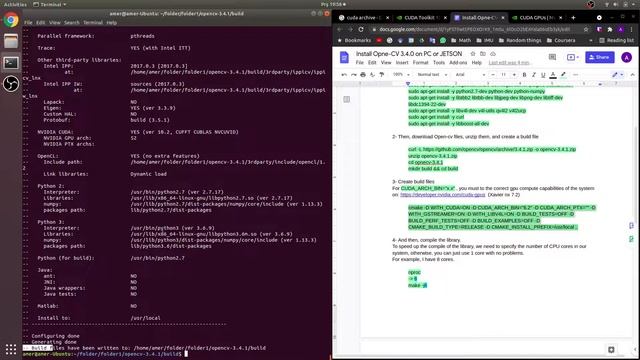Viewport: 640px width, 360px height.
Task: Open the Math bookmarks folder
Action: pyautogui.click(x=461, y=40)
